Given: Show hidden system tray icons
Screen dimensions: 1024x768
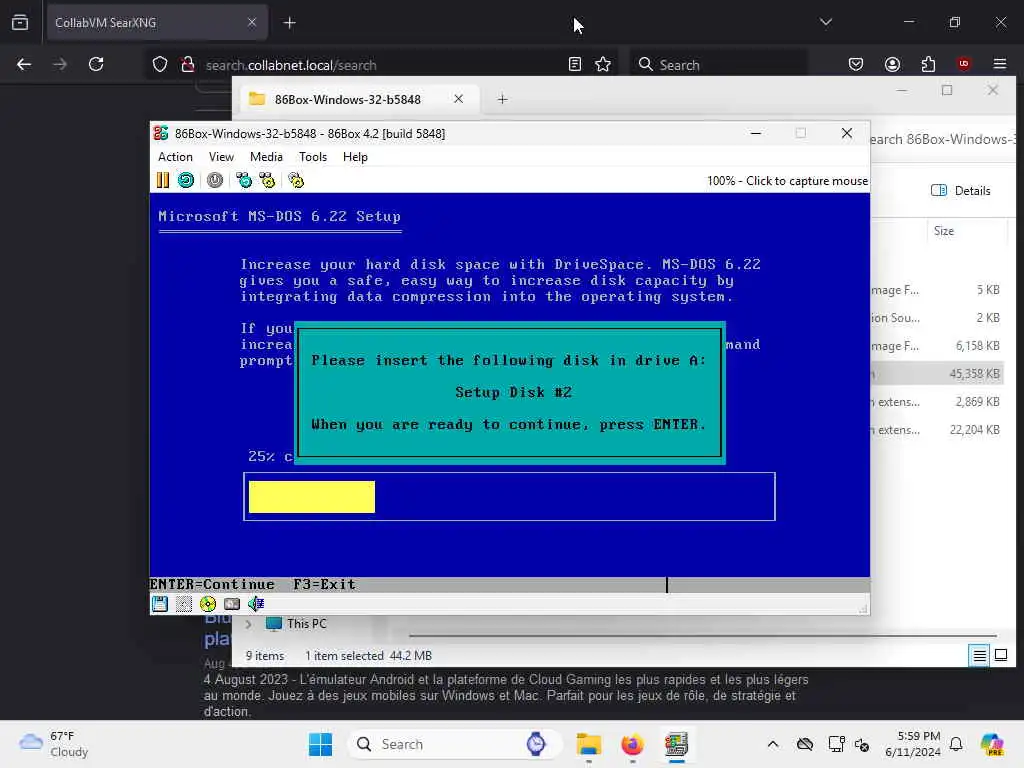Looking at the screenshot, I should pyautogui.click(x=773, y=744).
